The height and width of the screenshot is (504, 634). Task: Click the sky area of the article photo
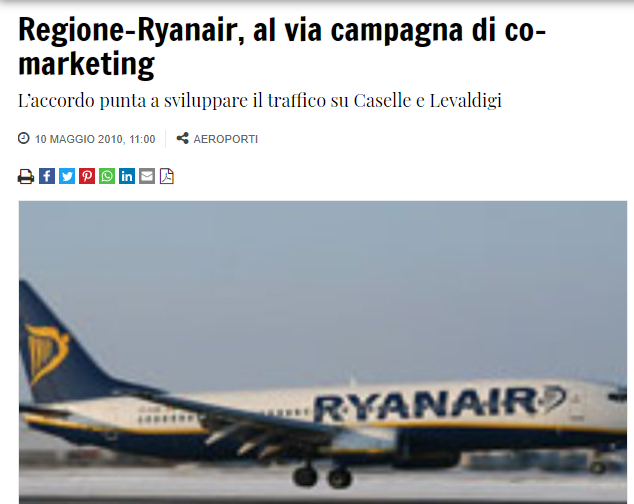coord(323,283)
